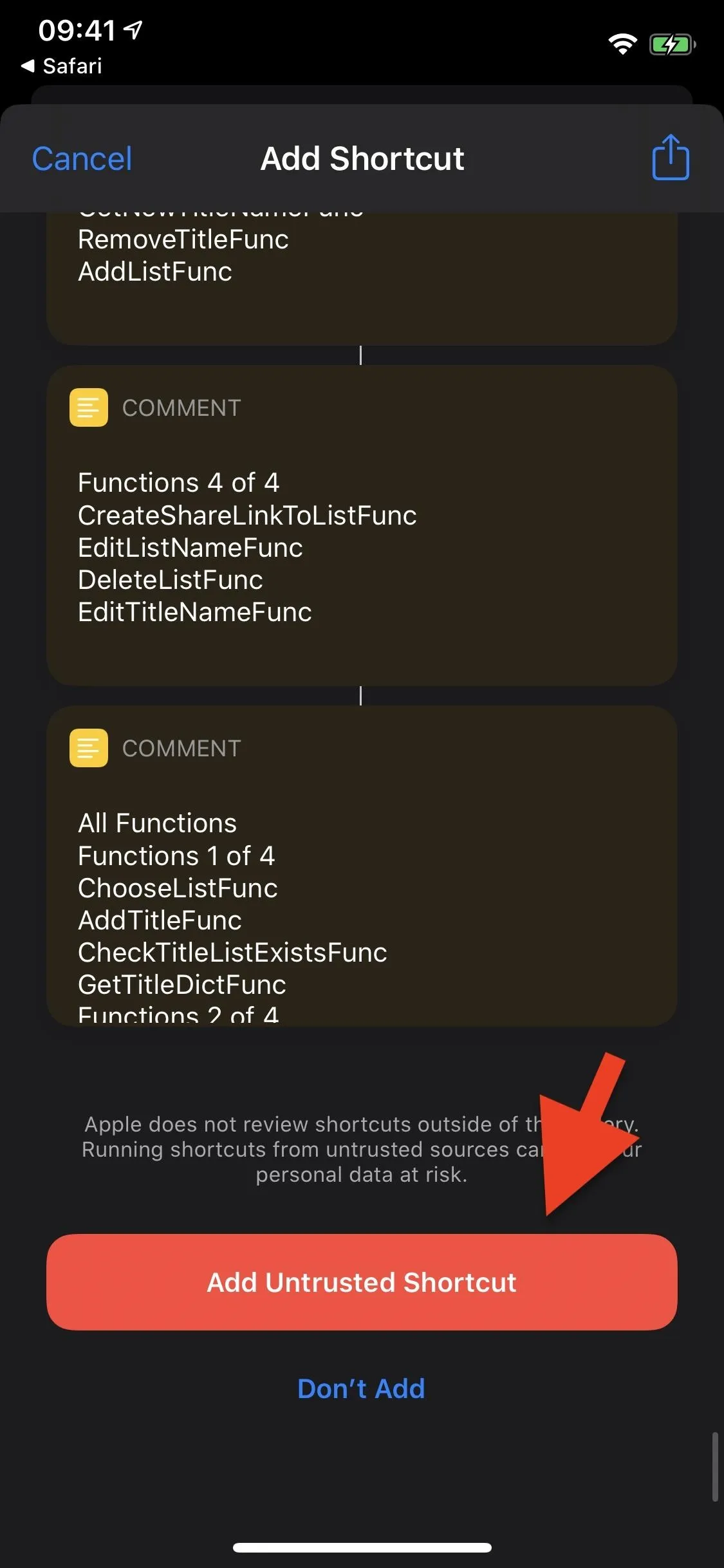Select the EditListNameFunc line
Screen dimensions: 724x1568
coord(190,548)
